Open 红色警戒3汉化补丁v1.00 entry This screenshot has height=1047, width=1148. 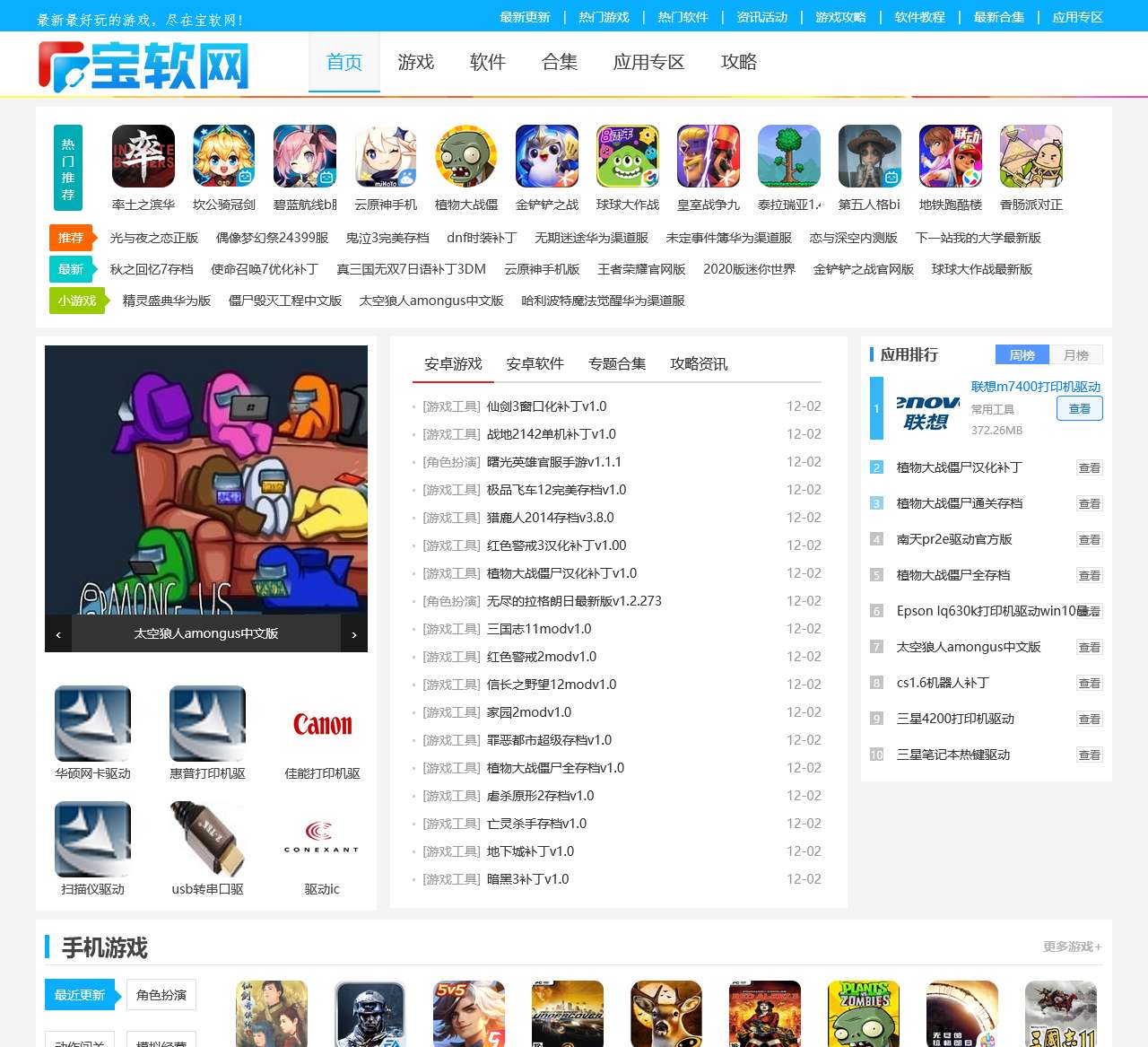pyautogui.click(x=556, y=545)
